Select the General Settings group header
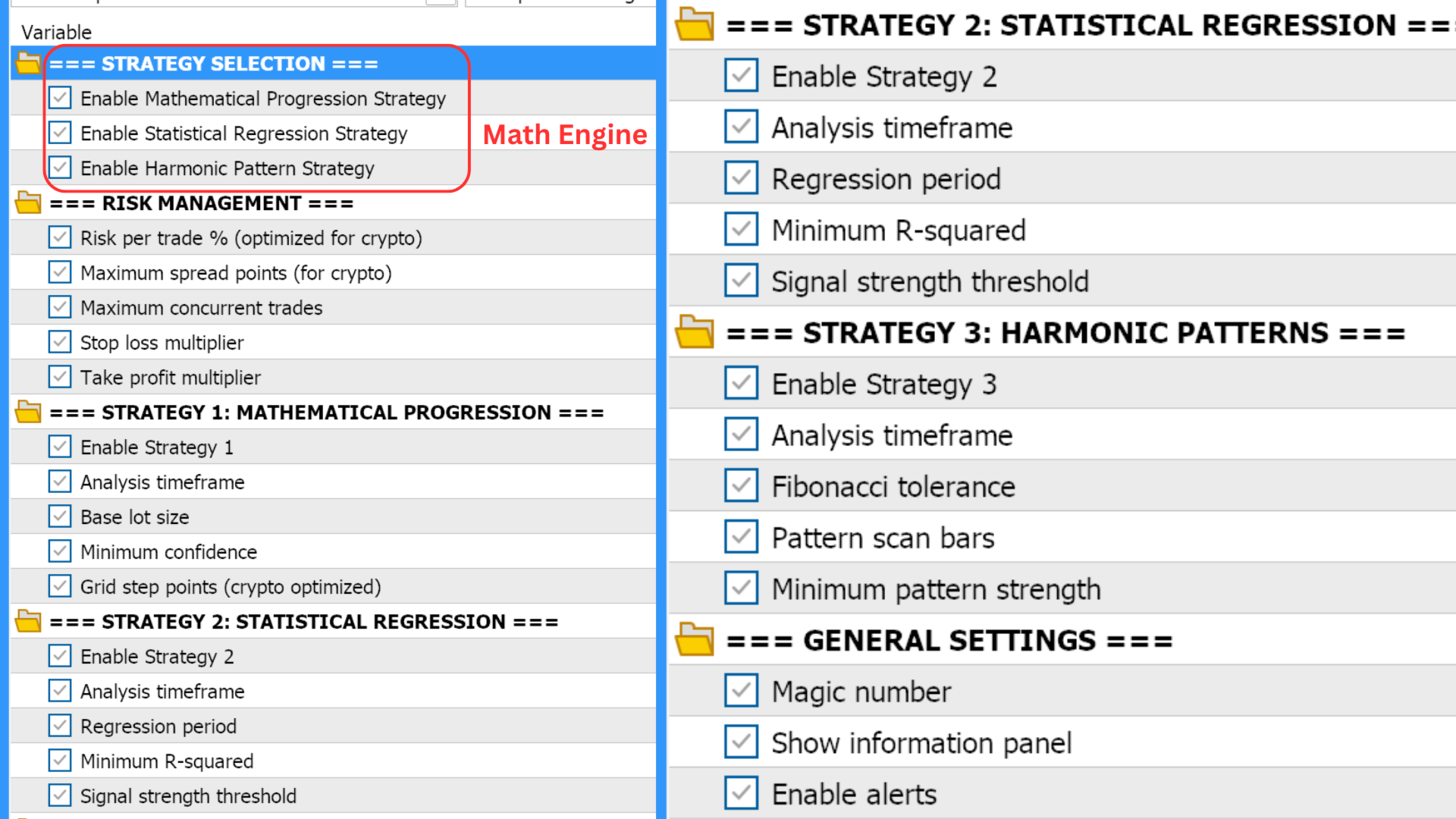This screenshot has width=1456, height=819. click(x=987, y=641)
